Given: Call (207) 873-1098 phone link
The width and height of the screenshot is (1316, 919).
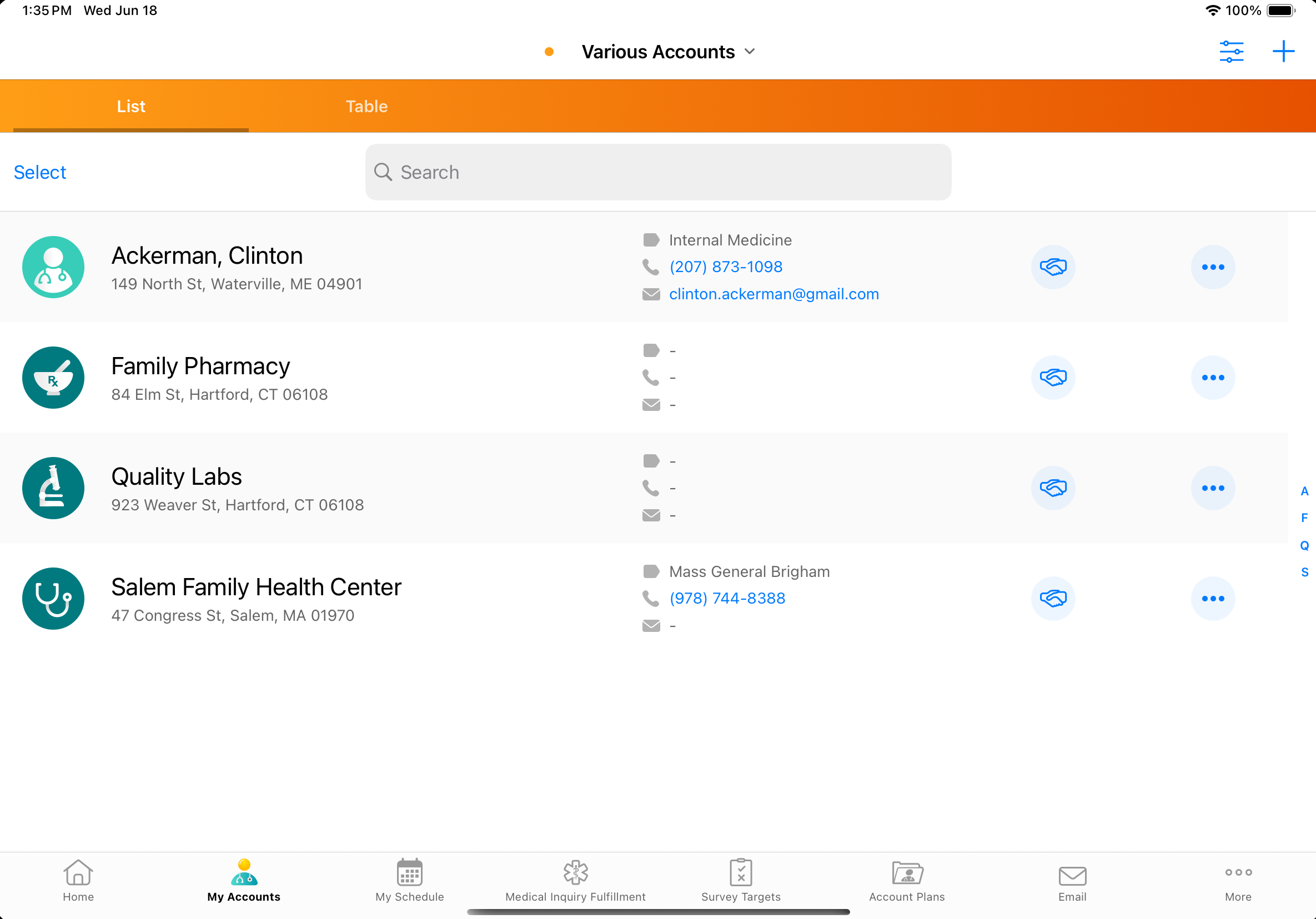Looking at the screenshot, I should click(725, 267).
